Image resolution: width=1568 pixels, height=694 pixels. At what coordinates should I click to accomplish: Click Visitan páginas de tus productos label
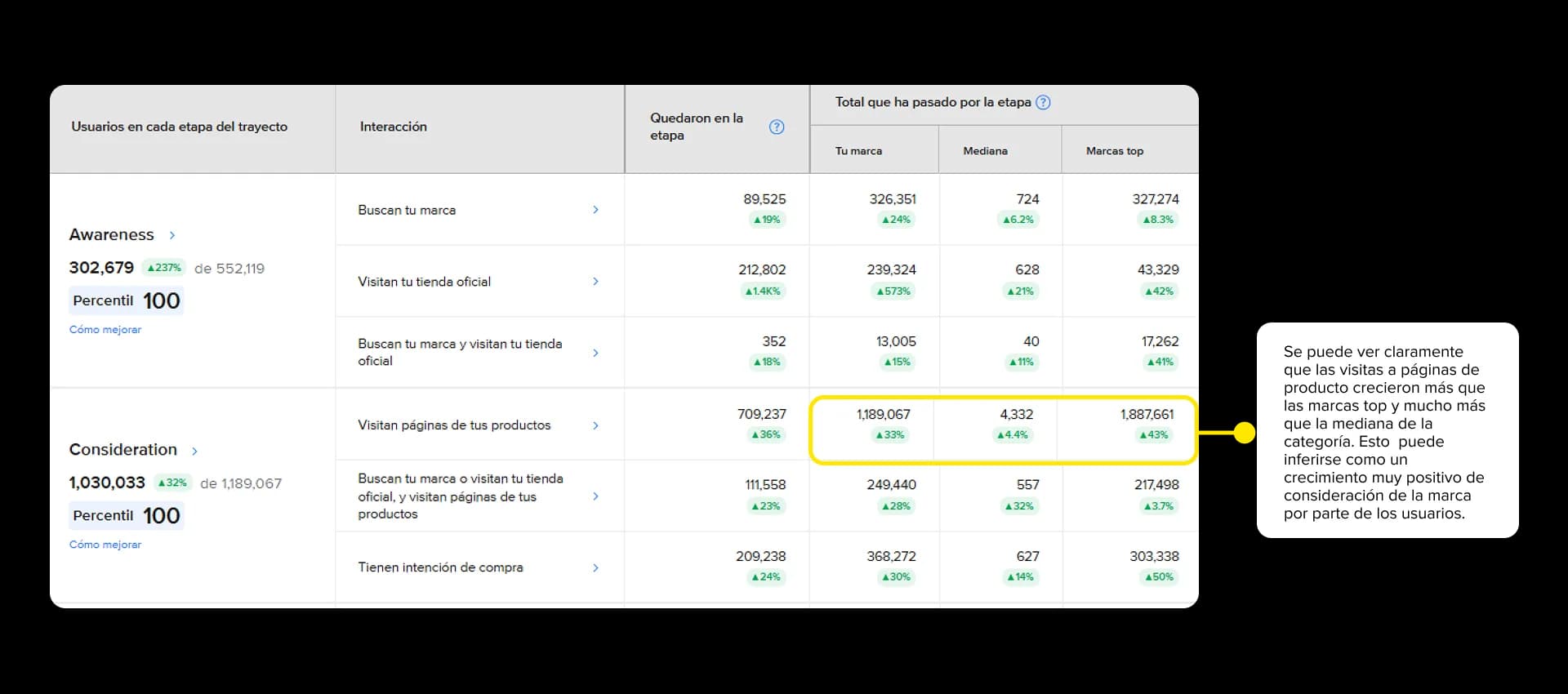tap(454, 425)
